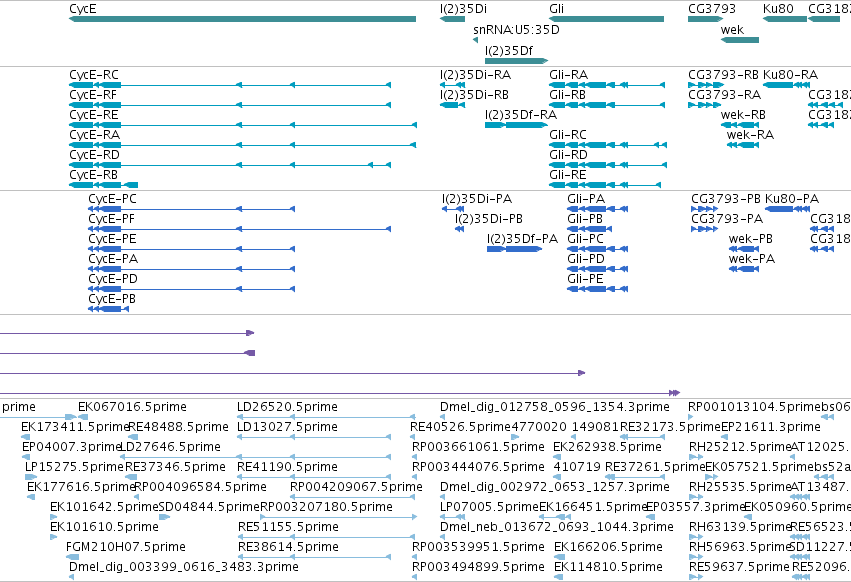The width and height of the screenshot is (851, 582).
Task: Click the l(2)35Di-RB transcript label
Action: coord(474,95)
